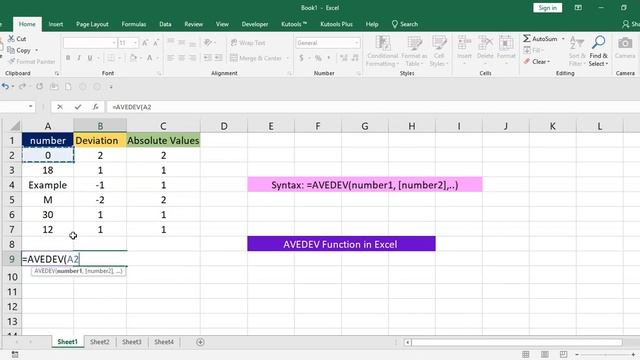
Task: Click the zoom slider in status bar
Action: [x=605, y=354]
